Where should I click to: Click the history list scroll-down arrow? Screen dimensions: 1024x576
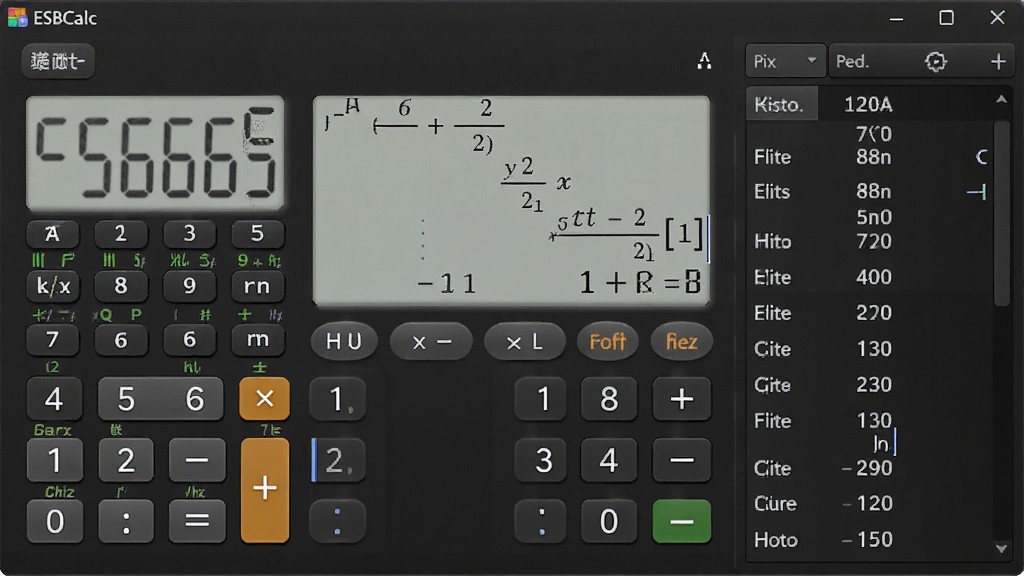(x=1001, y=549)
